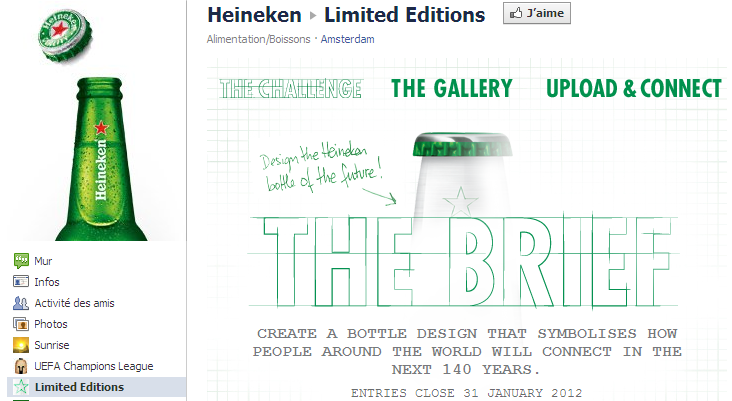Click the thumbs-up J'aime button
732x401 pixels.
537,13
